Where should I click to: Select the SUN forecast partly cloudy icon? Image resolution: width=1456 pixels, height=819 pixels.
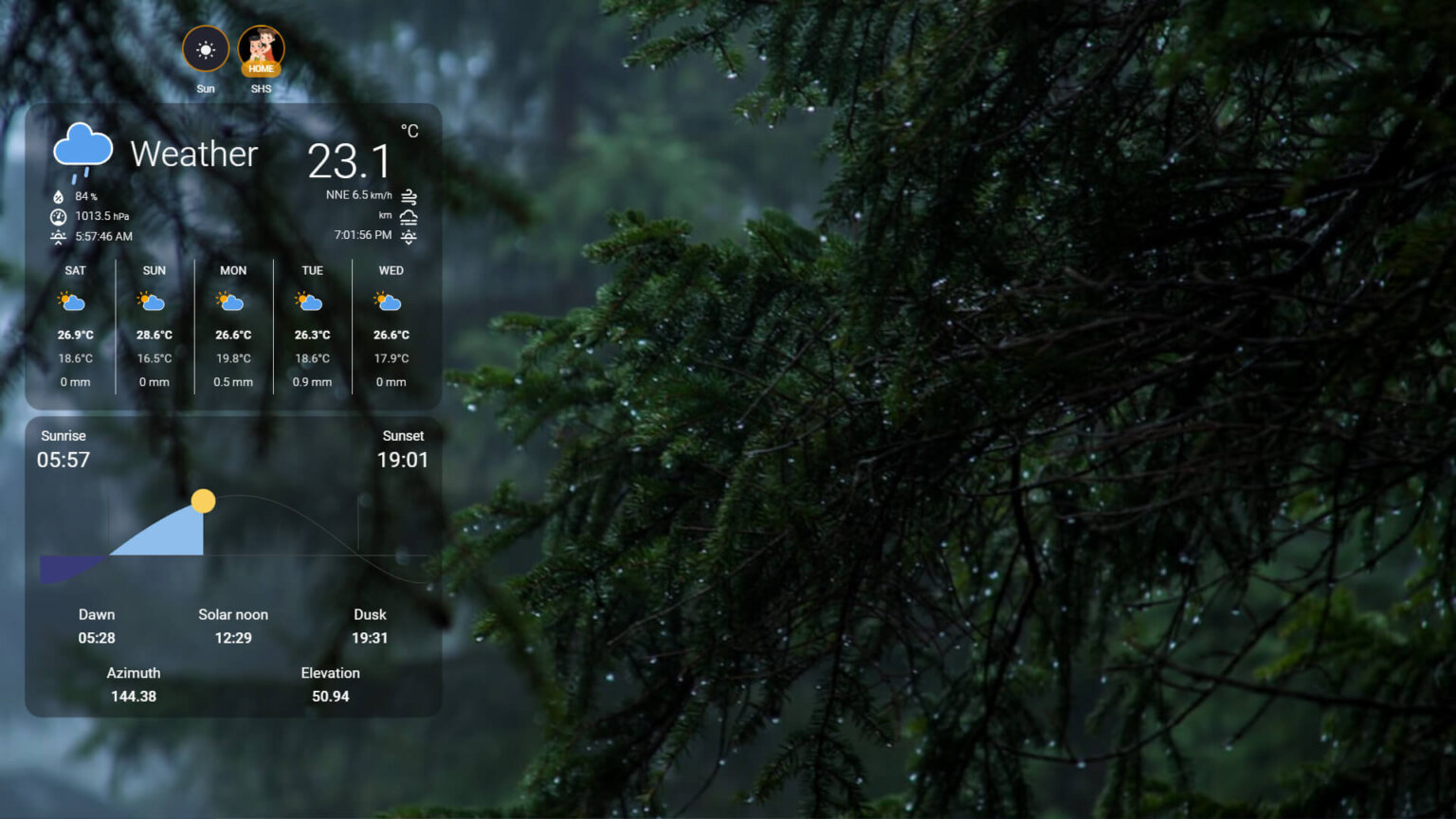[152, 302]
